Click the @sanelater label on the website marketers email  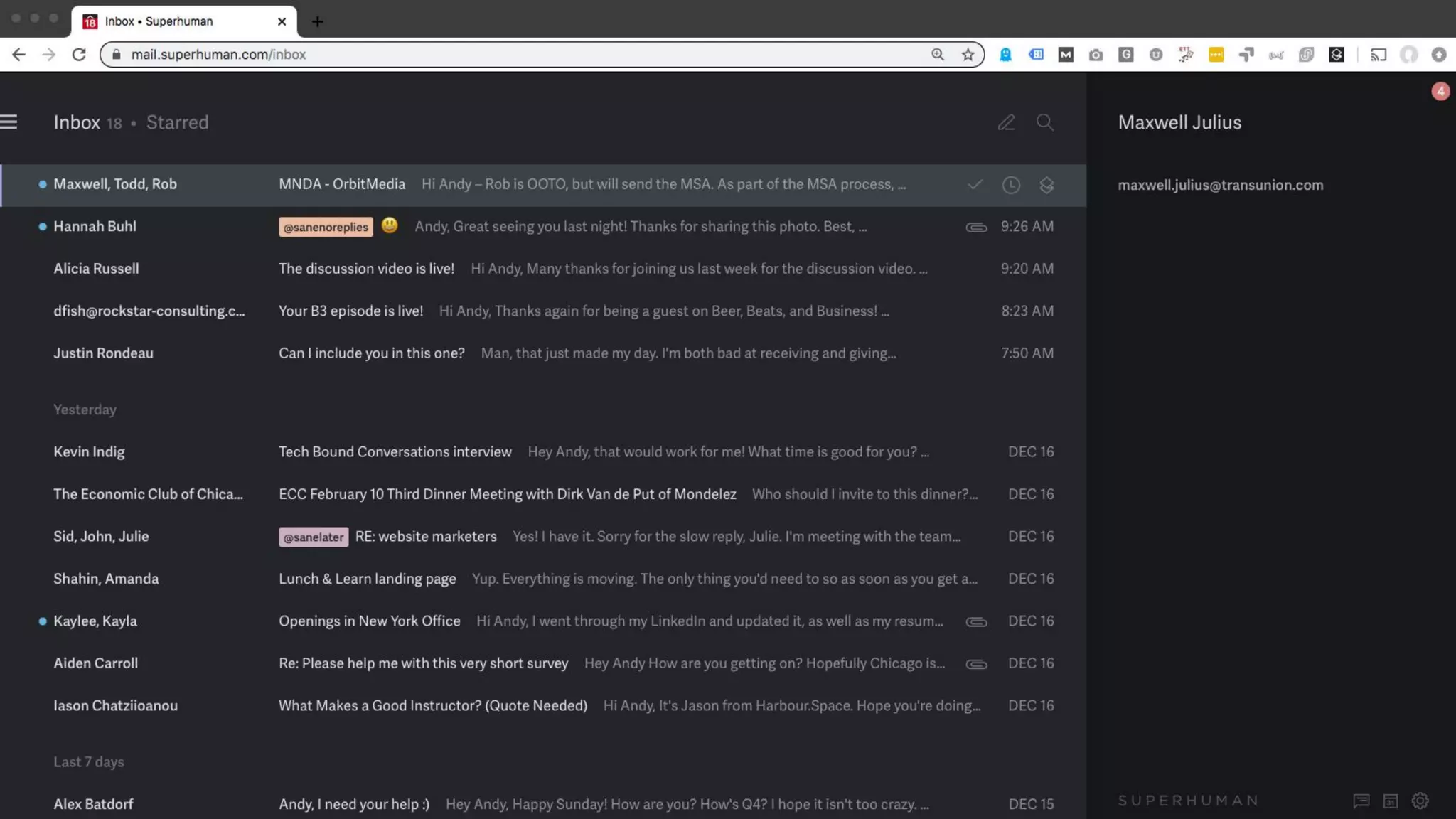click(x=313, y=537)
